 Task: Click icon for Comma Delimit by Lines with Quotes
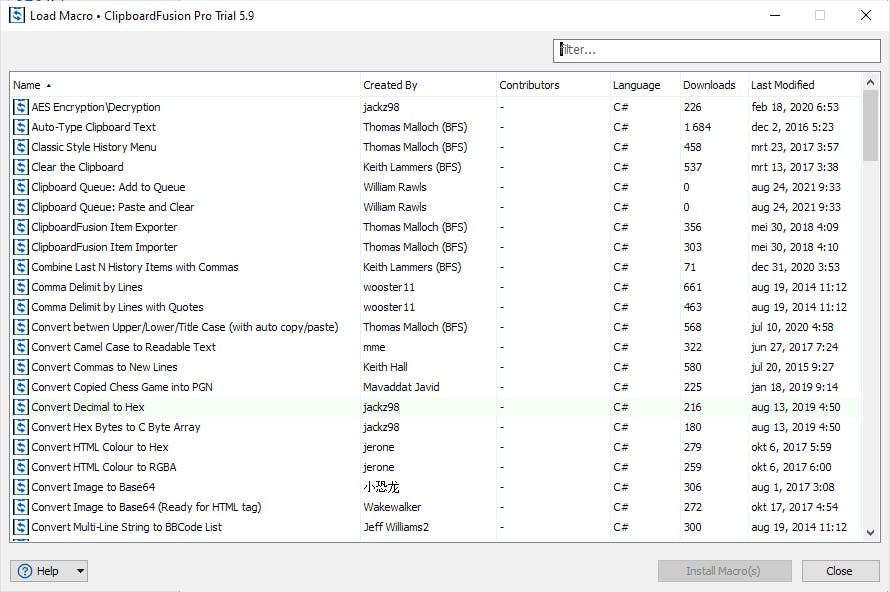click(x=21, y=307)
